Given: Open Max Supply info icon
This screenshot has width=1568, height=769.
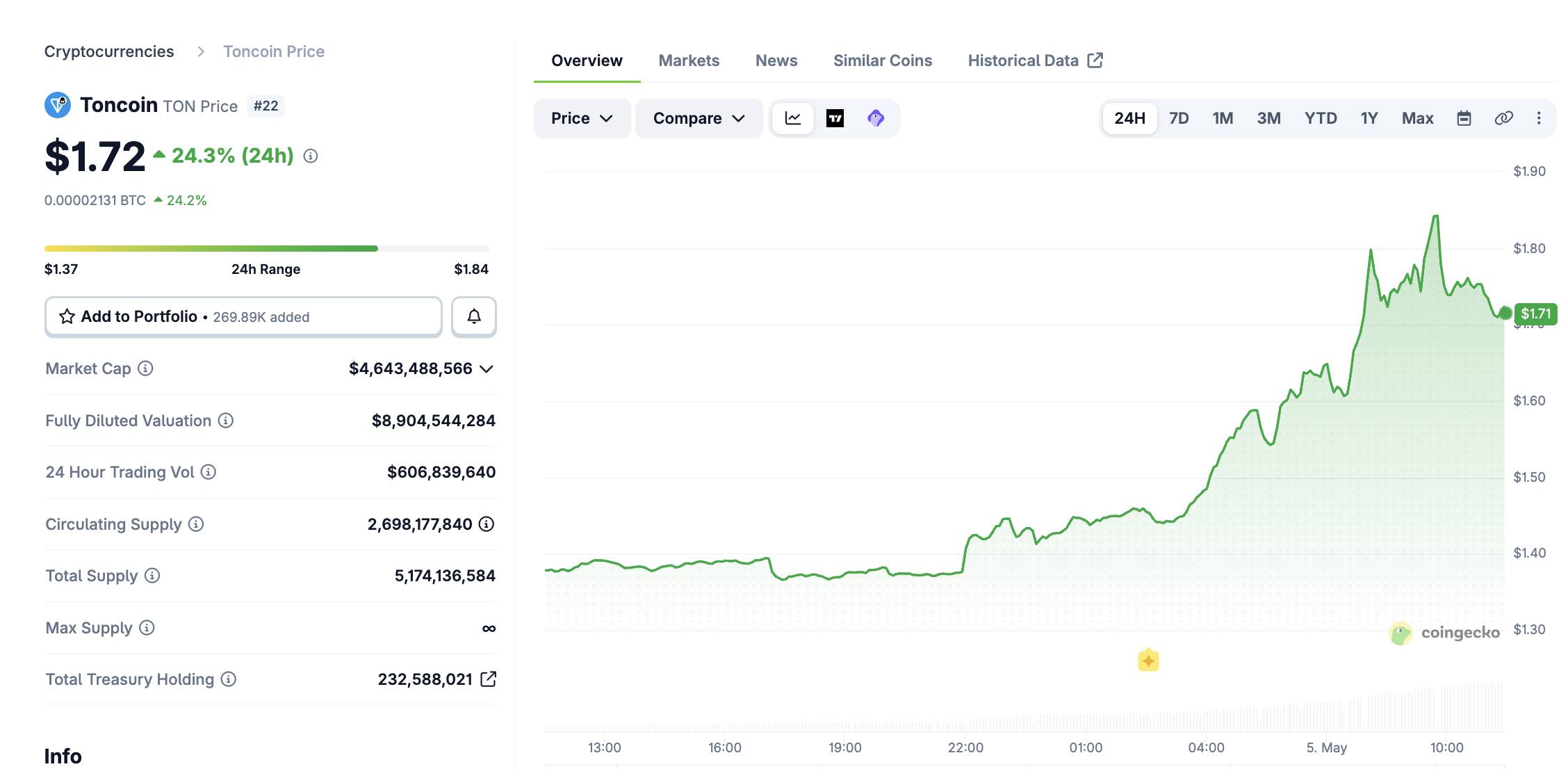Looking at the screenshot, I should (x=147, y=628).
